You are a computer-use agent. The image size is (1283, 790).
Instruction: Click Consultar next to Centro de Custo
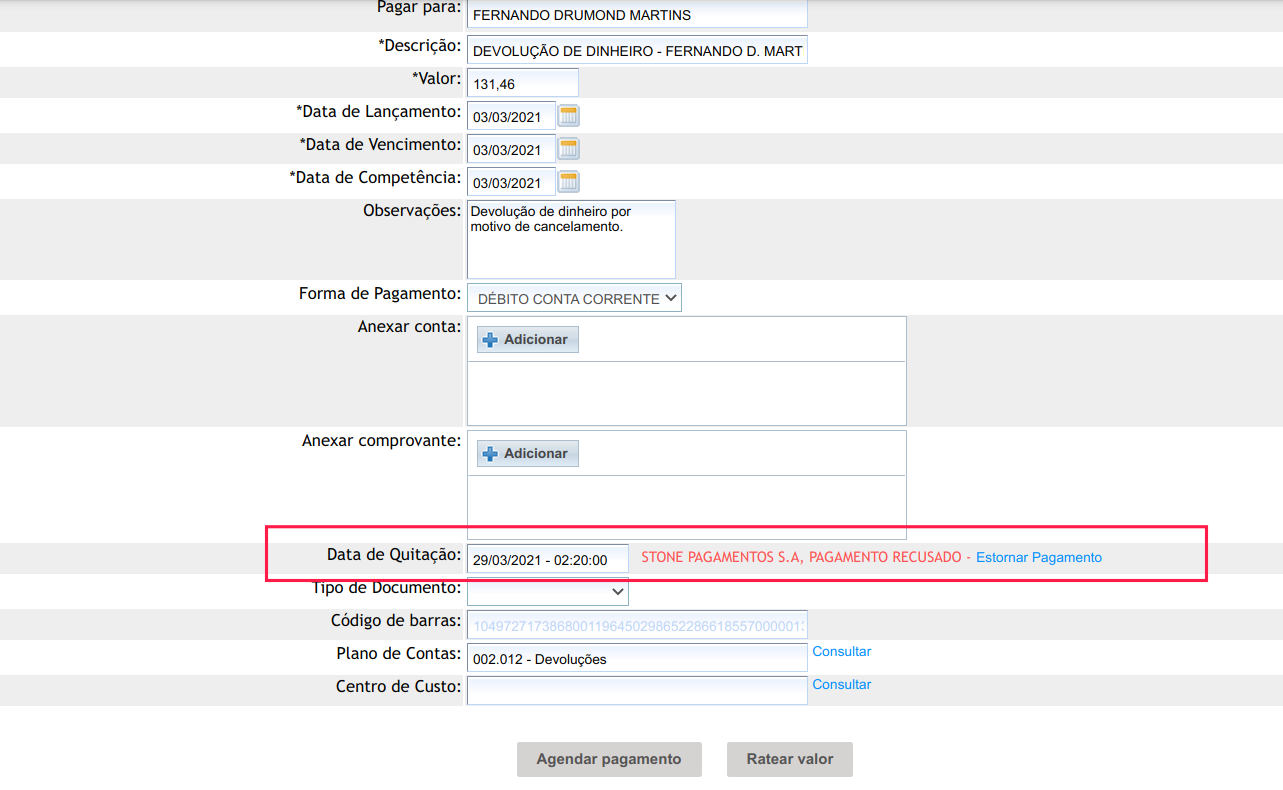(x=841, y=685)
